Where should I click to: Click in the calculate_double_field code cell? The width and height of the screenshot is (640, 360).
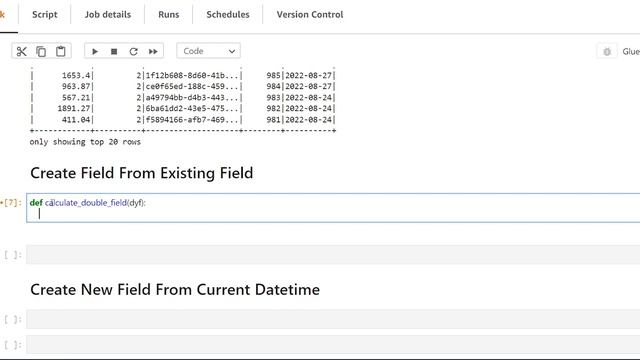pyautogui.click(x=333, y=208)
